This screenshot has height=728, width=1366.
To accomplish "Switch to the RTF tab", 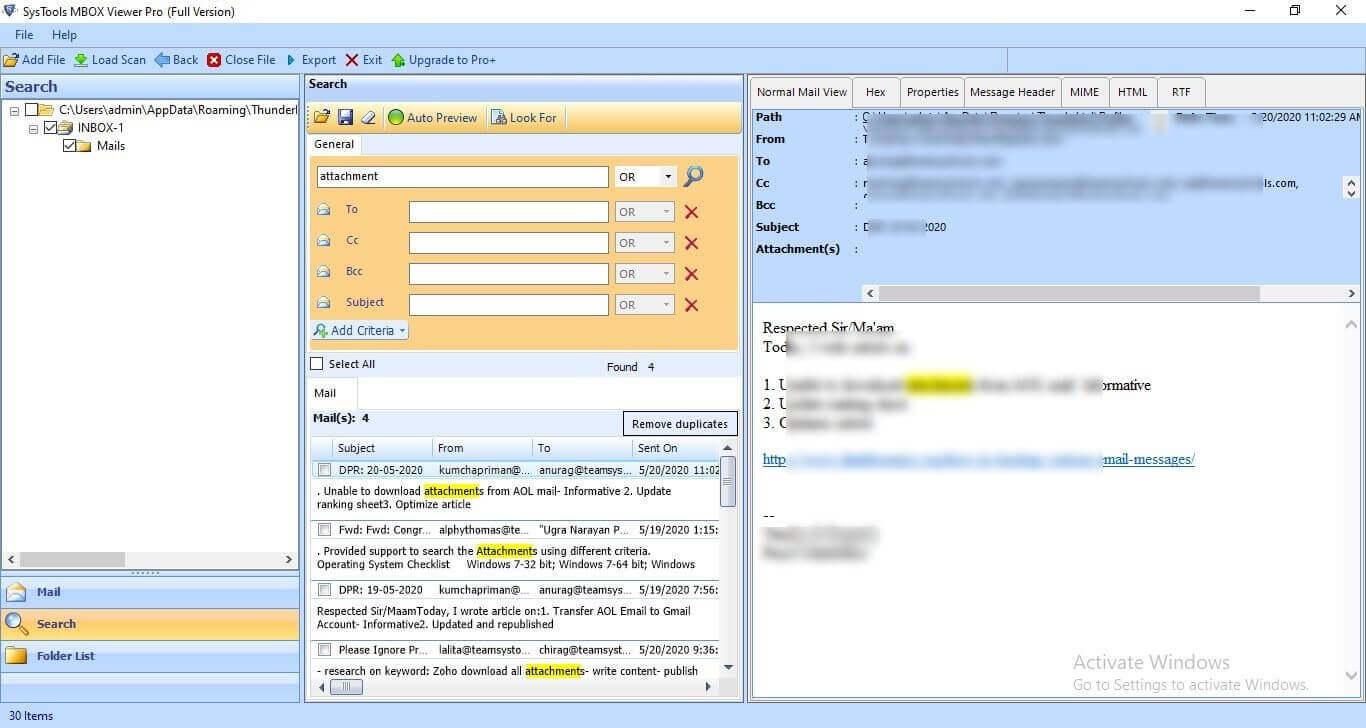I will pyautogui.click(x=1181, y=92).
